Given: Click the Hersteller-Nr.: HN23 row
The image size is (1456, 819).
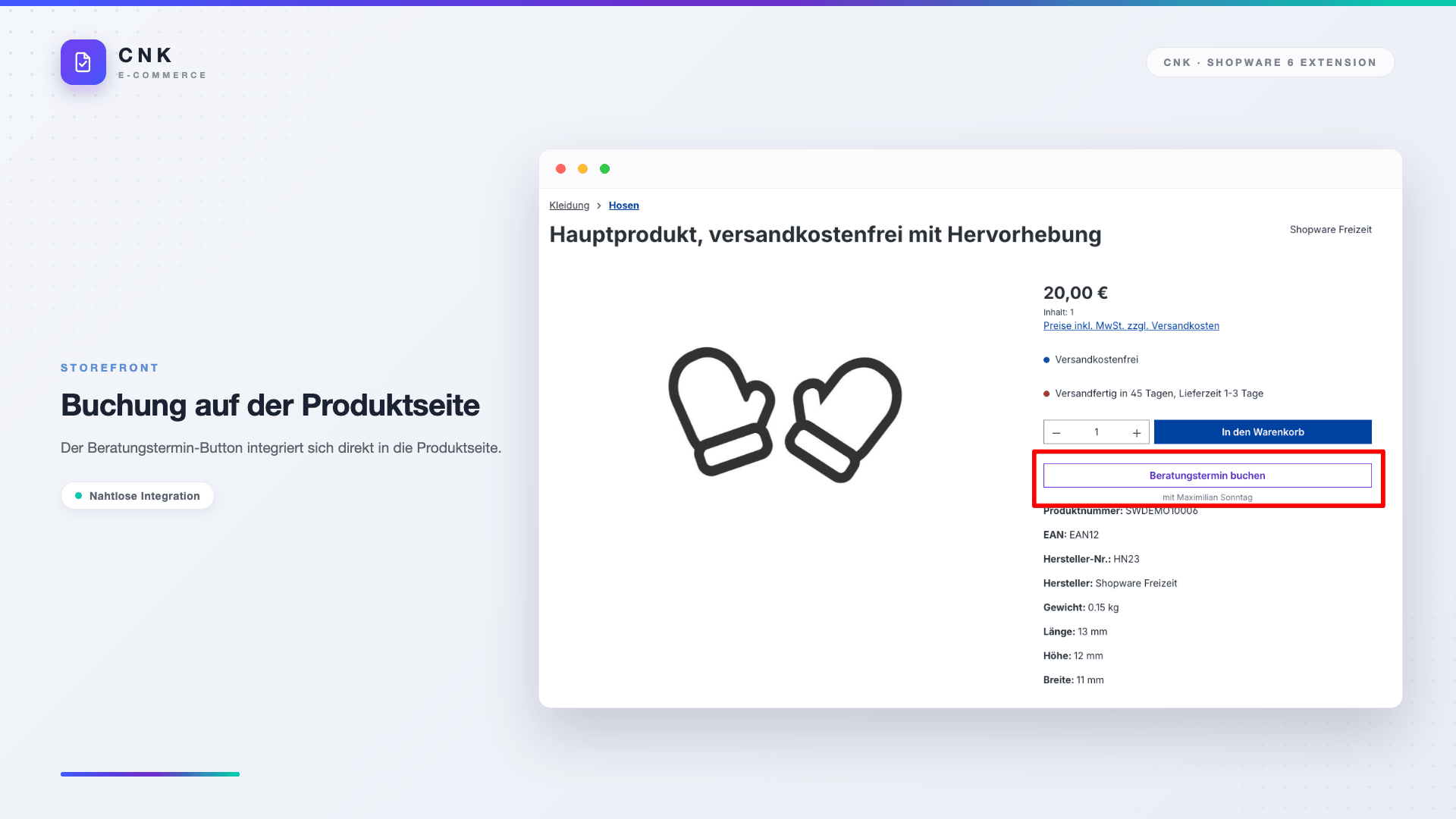Looking at the screenshot, I should 1091,559.
